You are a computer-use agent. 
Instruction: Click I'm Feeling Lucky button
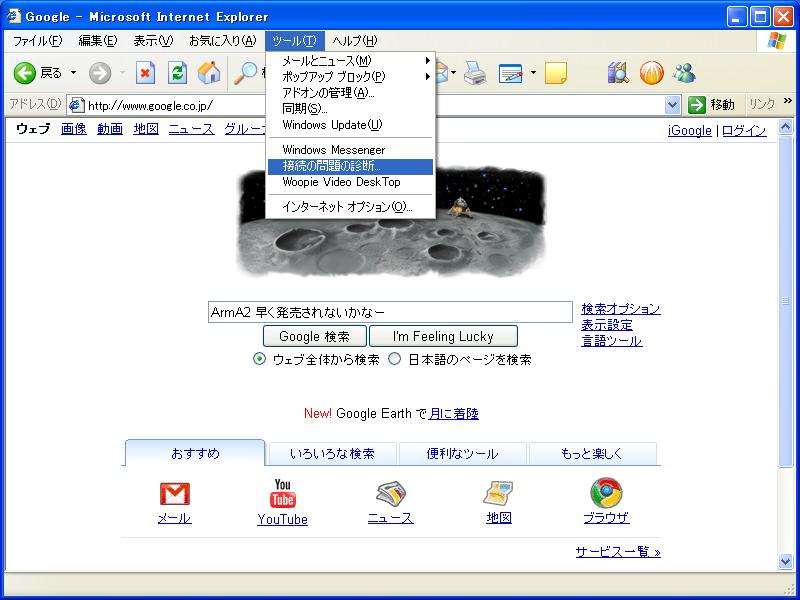pos(443,337)
